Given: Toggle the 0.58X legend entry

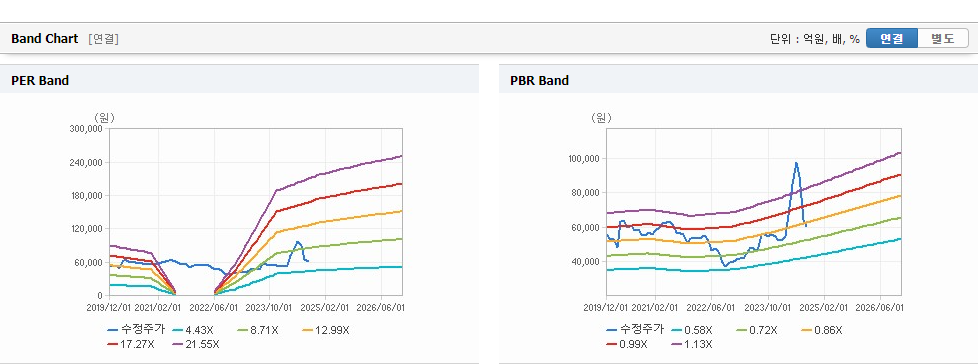Looking at the screenshot, I should pyautogui.click(x=692, y=330).
